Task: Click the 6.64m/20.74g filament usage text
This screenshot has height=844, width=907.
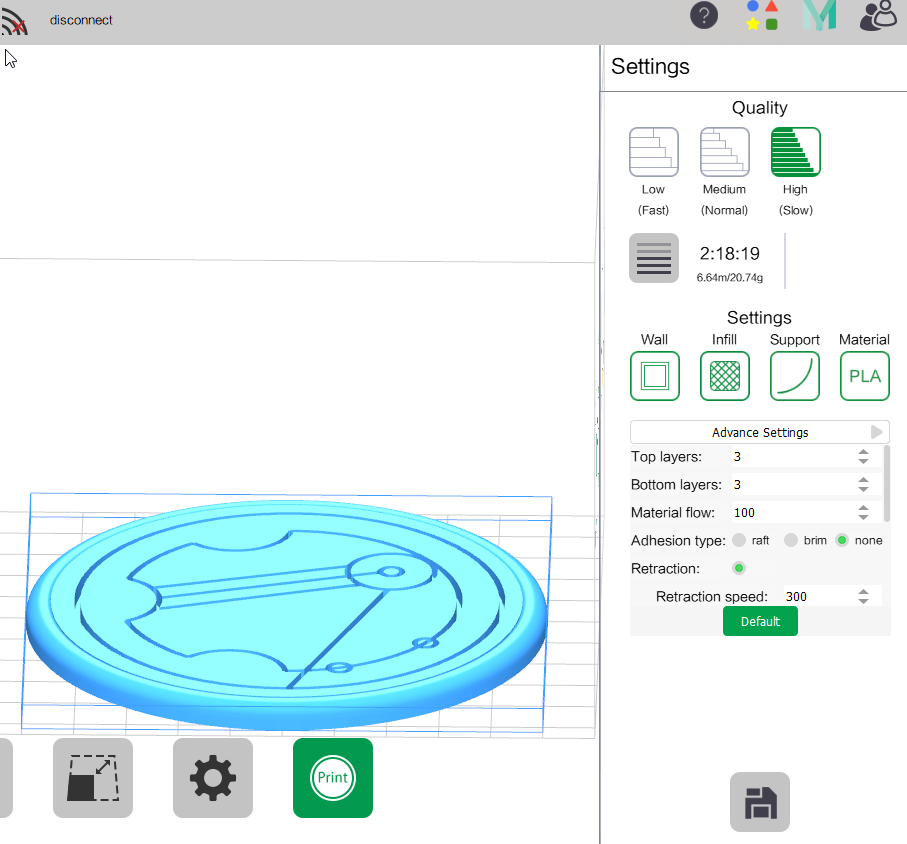Action: click(729, 278)
